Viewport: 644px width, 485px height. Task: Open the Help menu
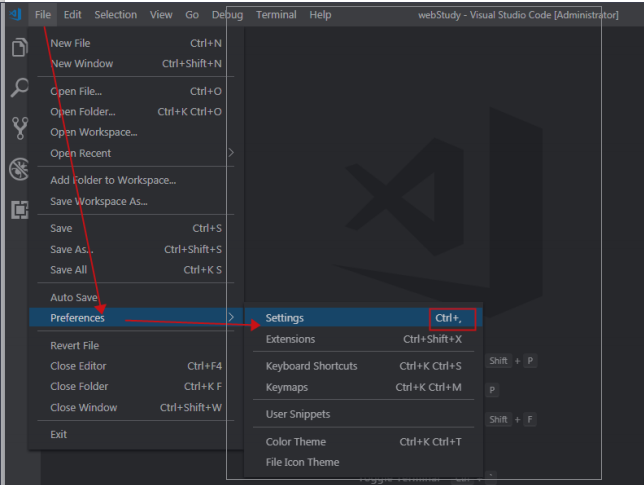click(x=320, y=15)
